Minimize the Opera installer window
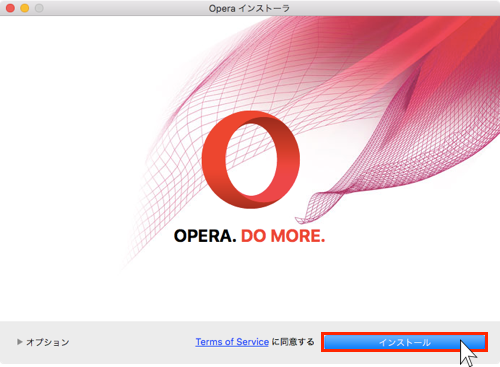Image resolution: width=500 pixels, height=367 pixels. (25, 8)
